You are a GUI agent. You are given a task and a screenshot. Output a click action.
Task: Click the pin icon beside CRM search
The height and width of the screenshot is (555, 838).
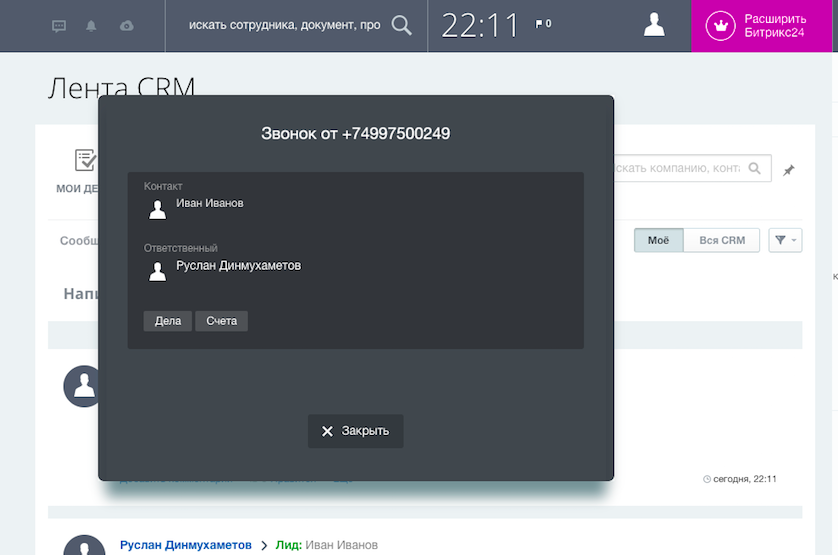tap(788, 170)
